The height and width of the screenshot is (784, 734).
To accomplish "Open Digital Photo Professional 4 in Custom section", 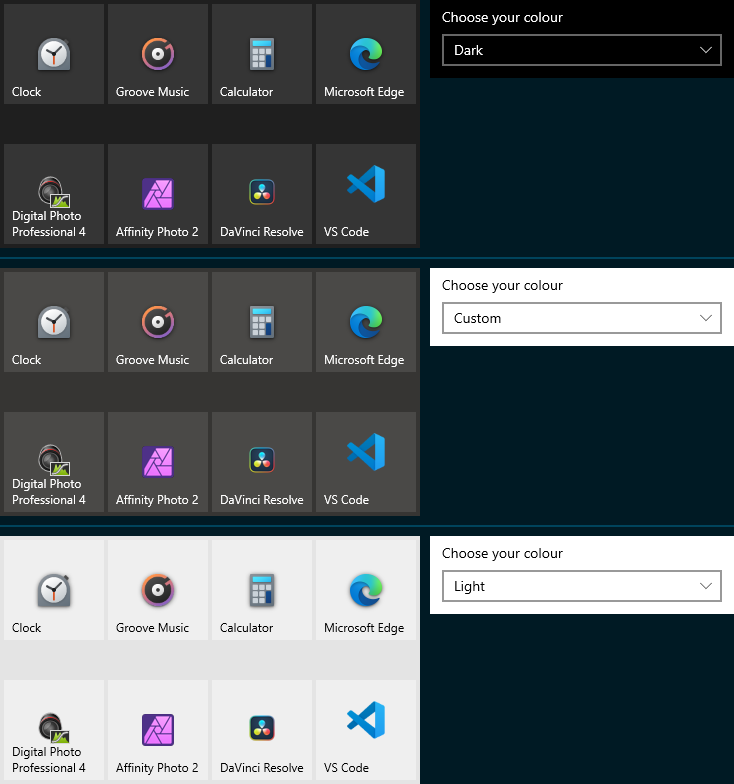I will pyautogui.click(x=54, y=462).
